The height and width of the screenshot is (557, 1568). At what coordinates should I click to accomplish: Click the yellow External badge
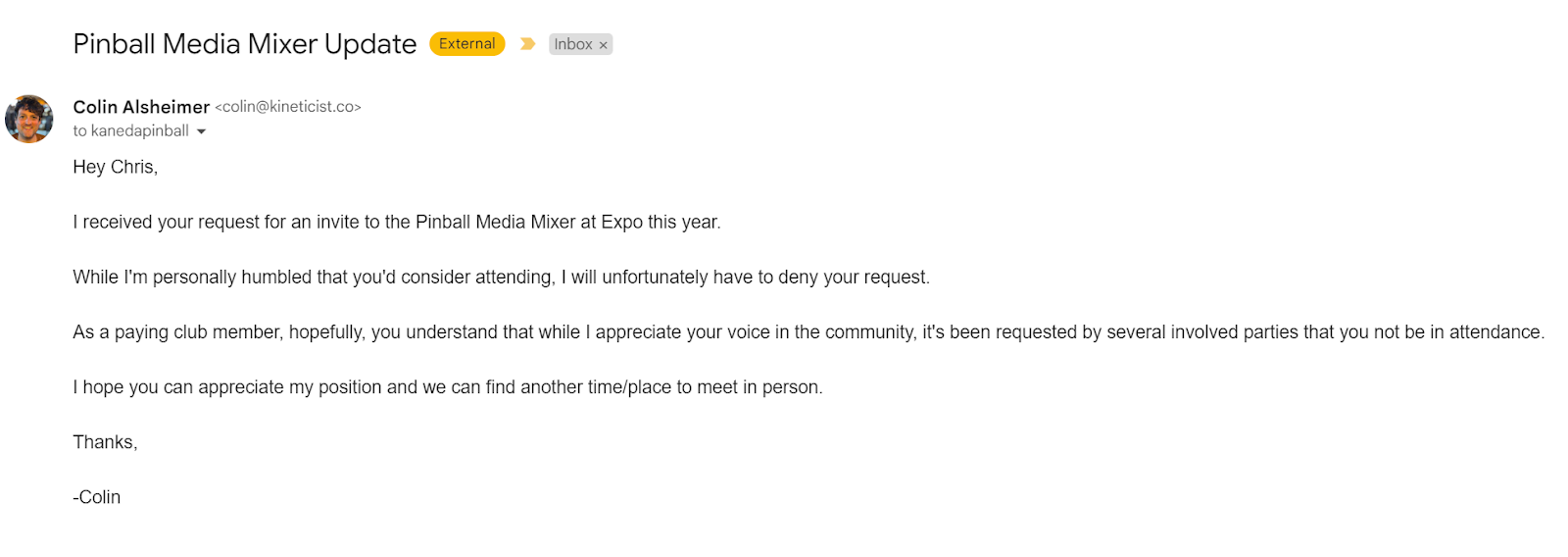click(x=466, y=44)
